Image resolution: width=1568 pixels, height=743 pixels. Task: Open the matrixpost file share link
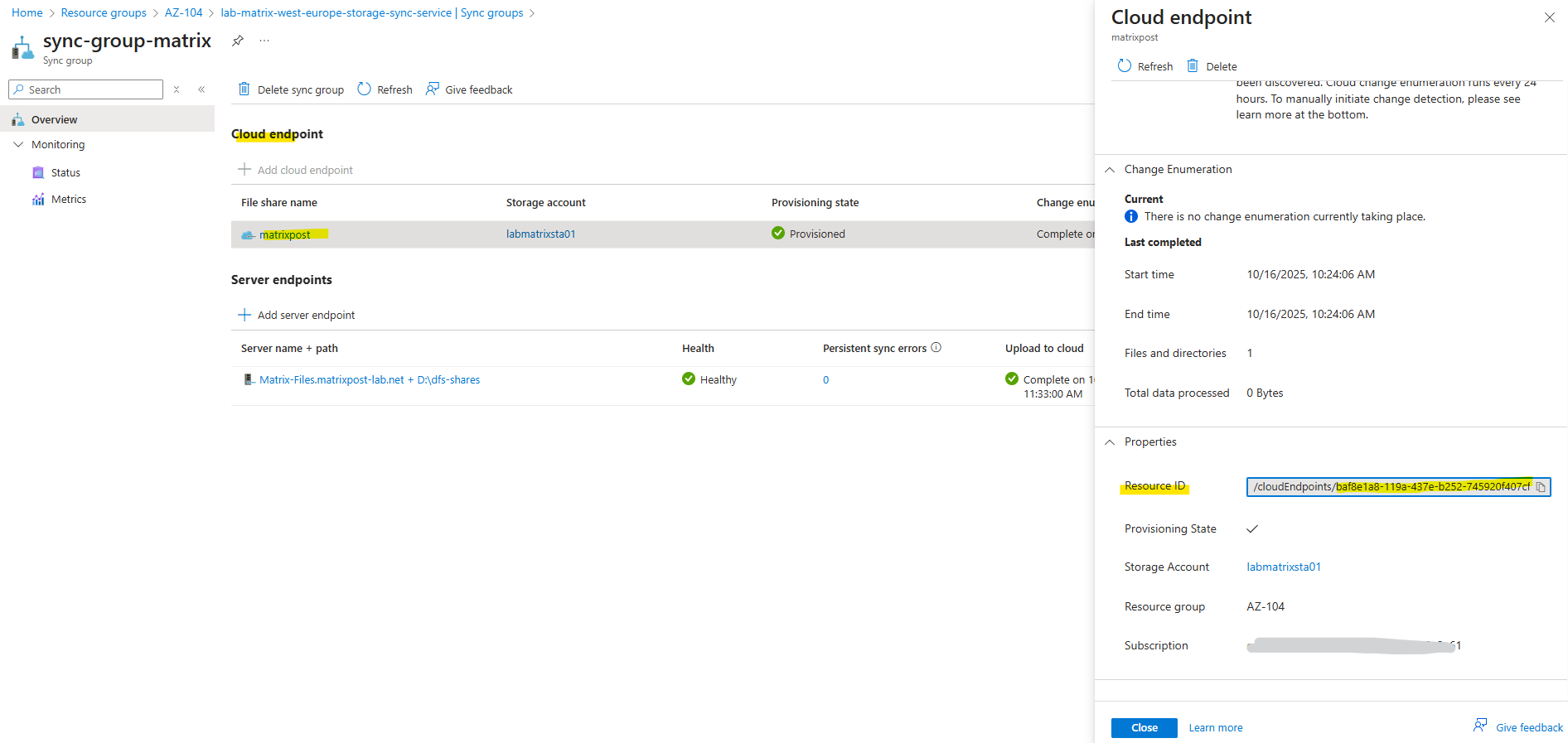coord(285,234)
